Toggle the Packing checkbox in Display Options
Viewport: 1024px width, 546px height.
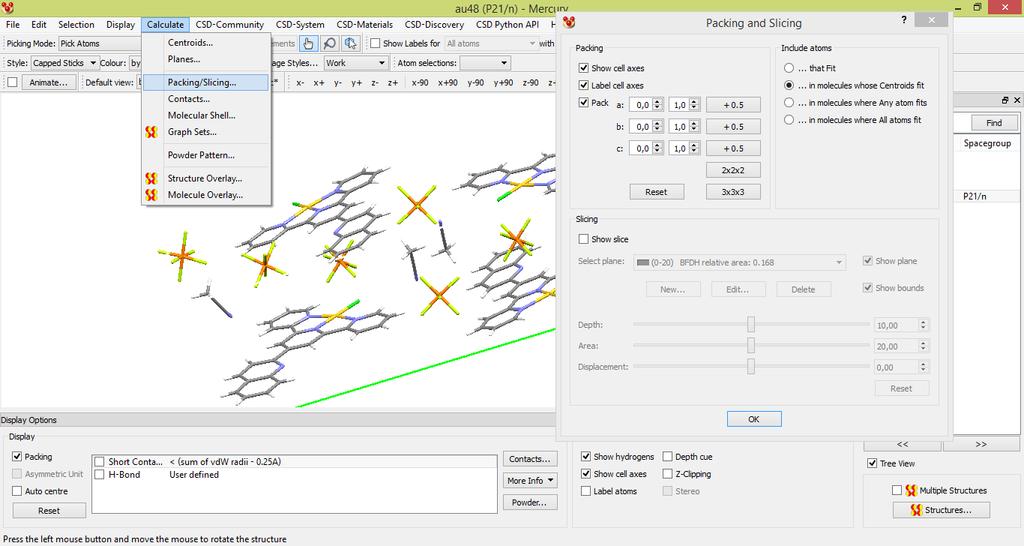(17, 457)
